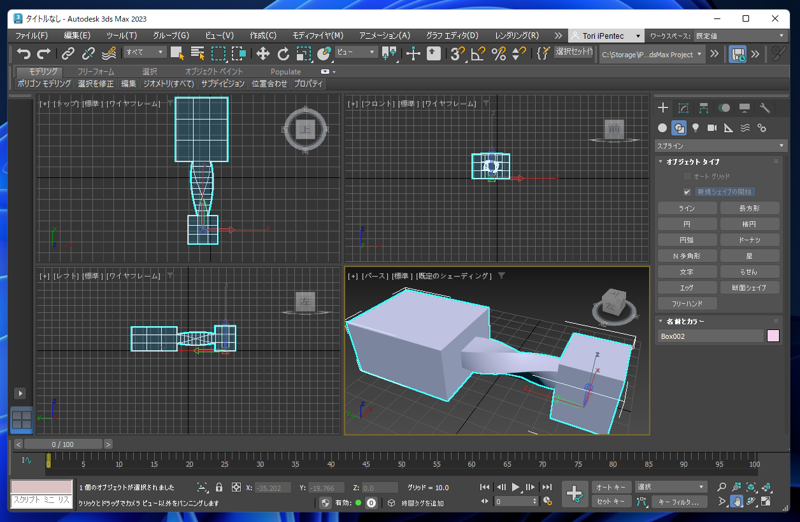Open the スプライン category dropdown
The image size is (800, 522).
pos(720,146)
